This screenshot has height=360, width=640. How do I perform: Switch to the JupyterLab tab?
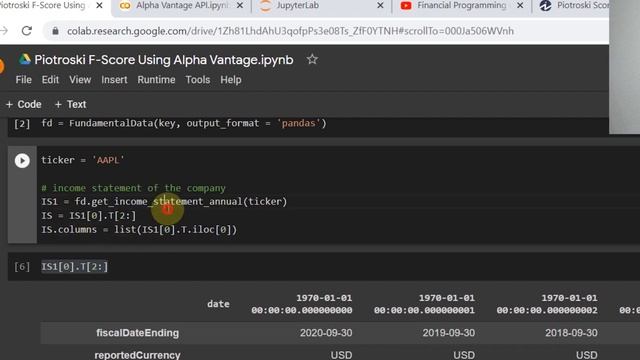[297, 5]
